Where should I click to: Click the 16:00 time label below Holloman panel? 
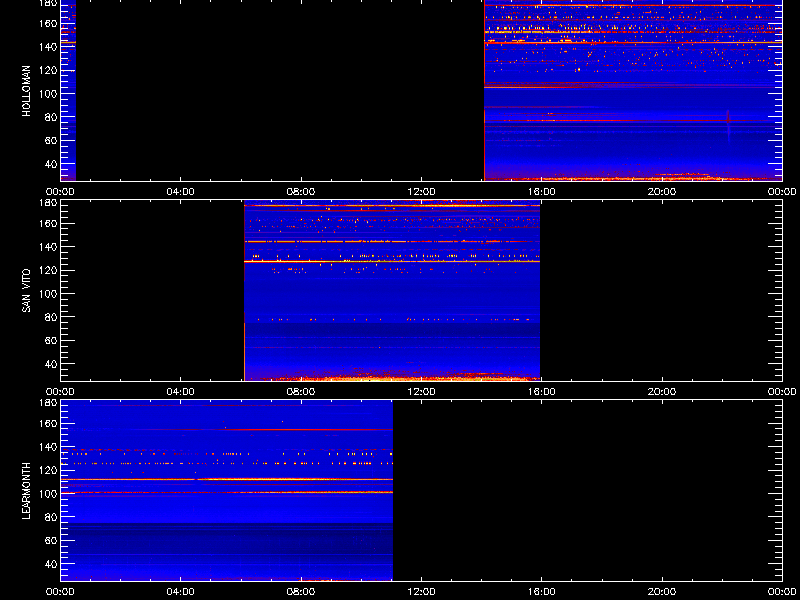(541, 192)
